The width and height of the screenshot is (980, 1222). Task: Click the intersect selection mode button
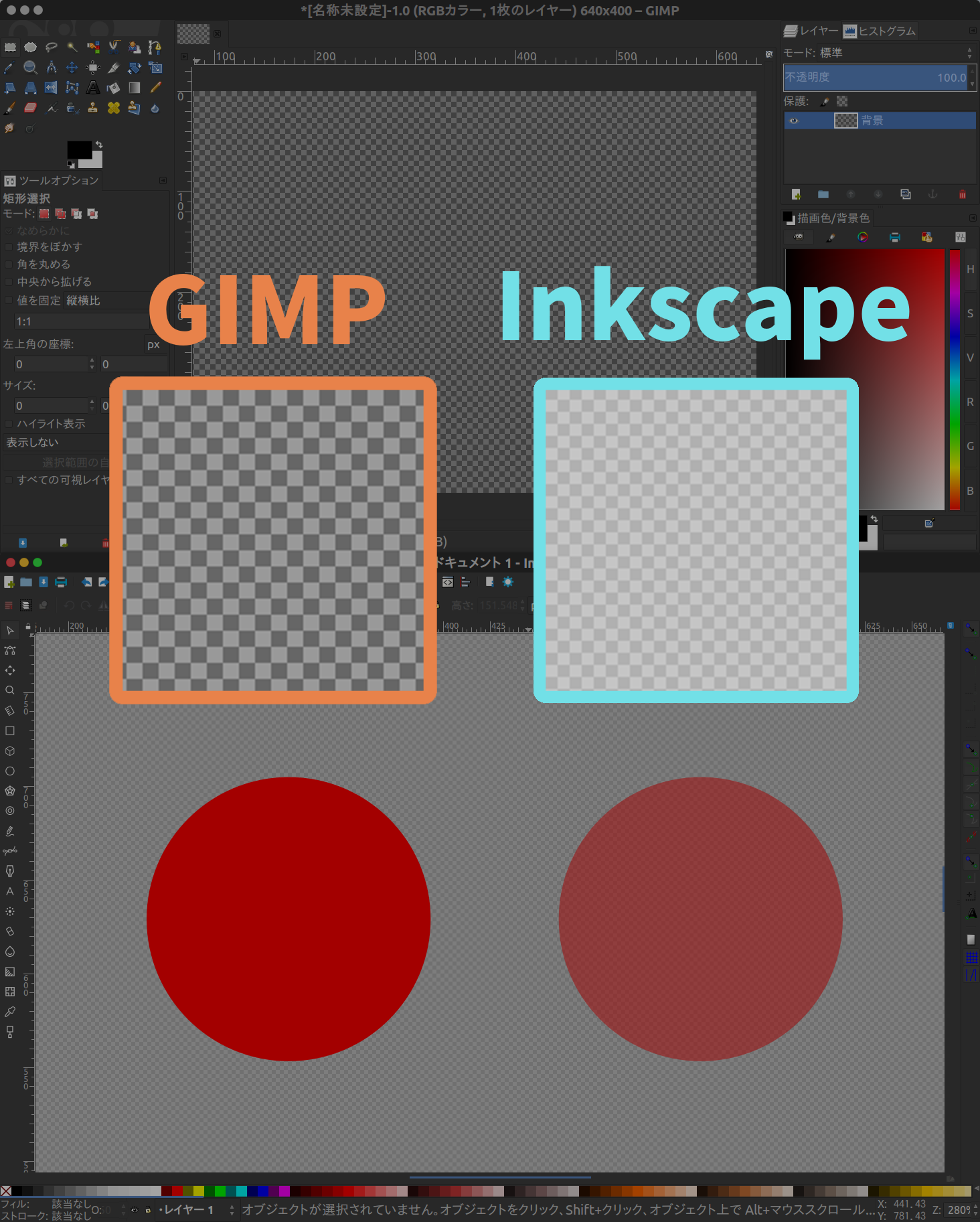(92, 214)
